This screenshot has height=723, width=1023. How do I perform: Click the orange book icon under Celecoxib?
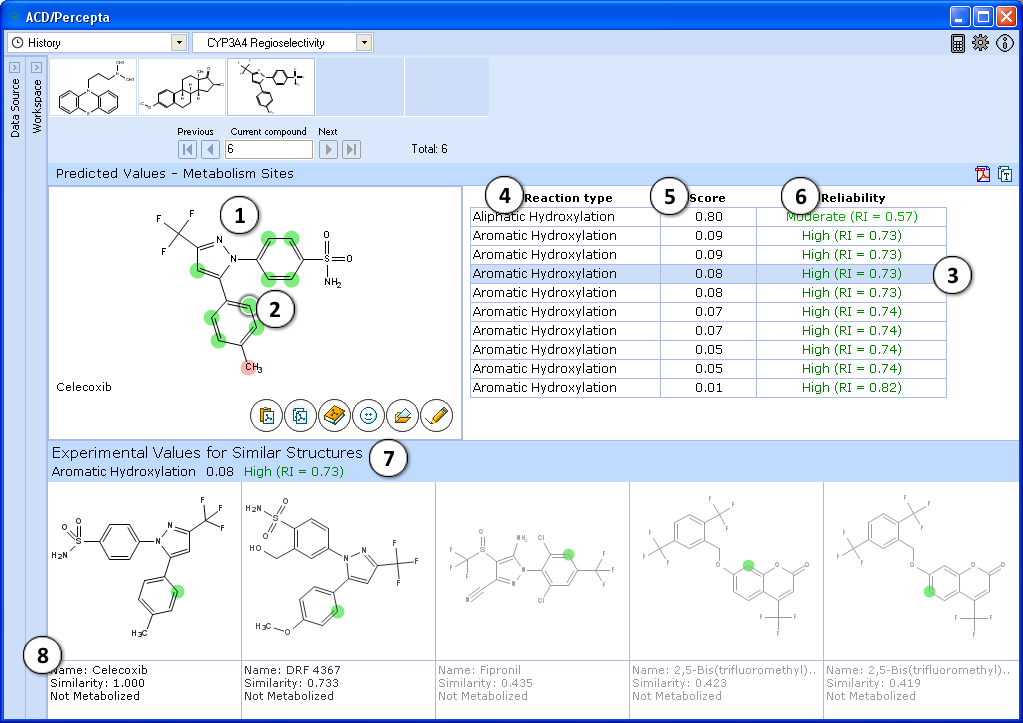(x=335, y=415)
